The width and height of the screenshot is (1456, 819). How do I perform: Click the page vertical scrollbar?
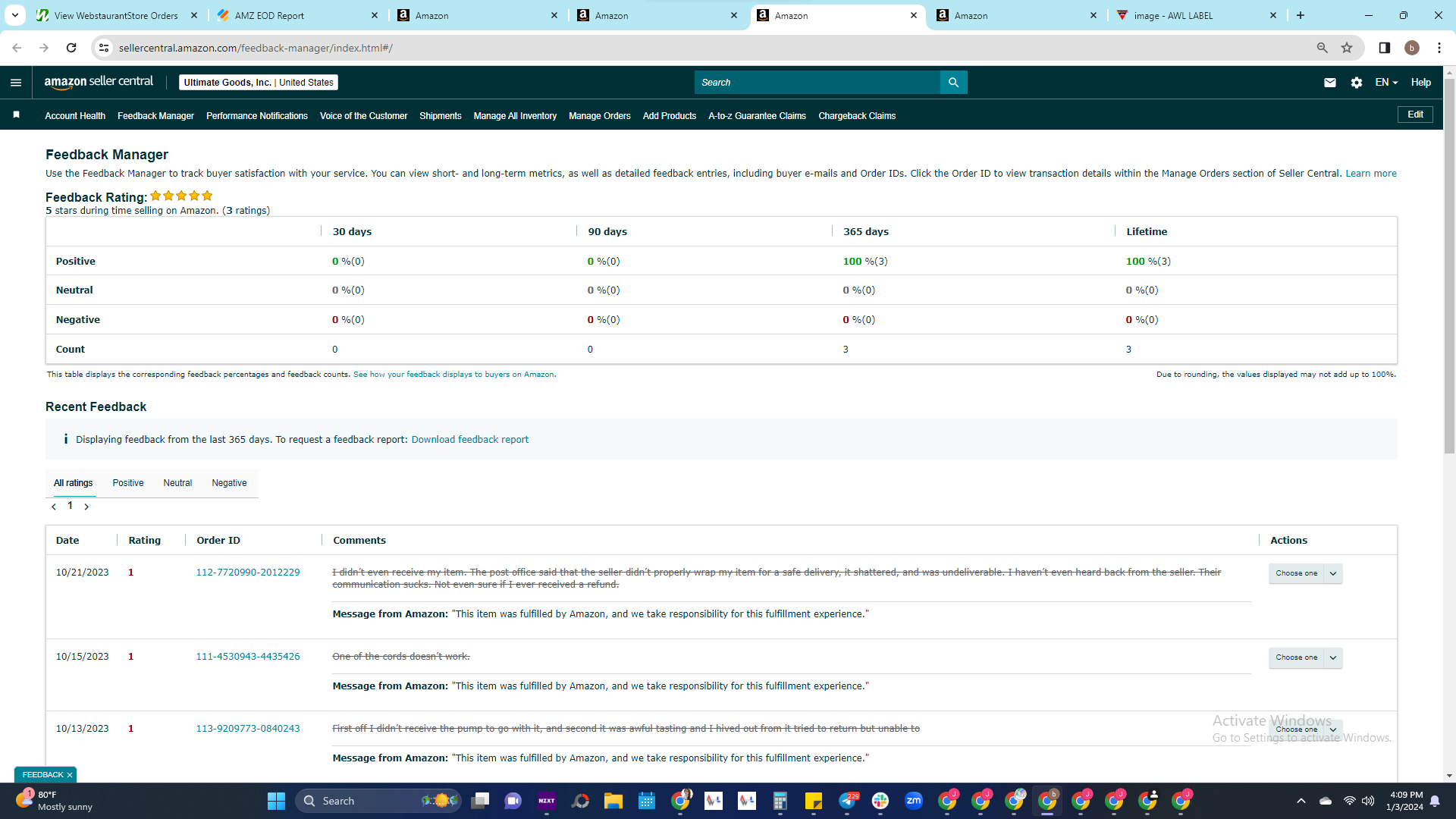[x=1450, y=265]
